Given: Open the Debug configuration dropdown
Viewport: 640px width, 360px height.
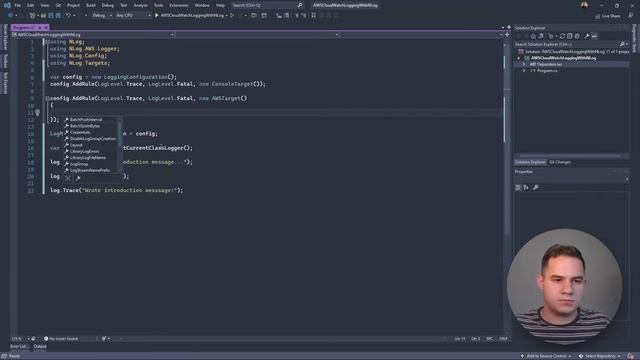Looking at the screenshot, I should 102,15.
